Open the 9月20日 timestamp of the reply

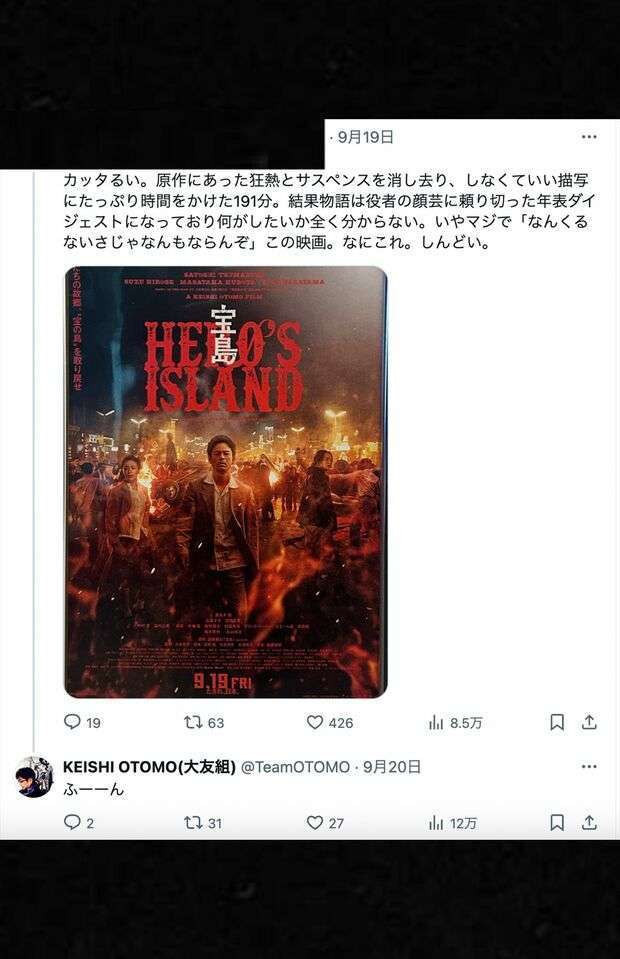[x=392, y=766]
